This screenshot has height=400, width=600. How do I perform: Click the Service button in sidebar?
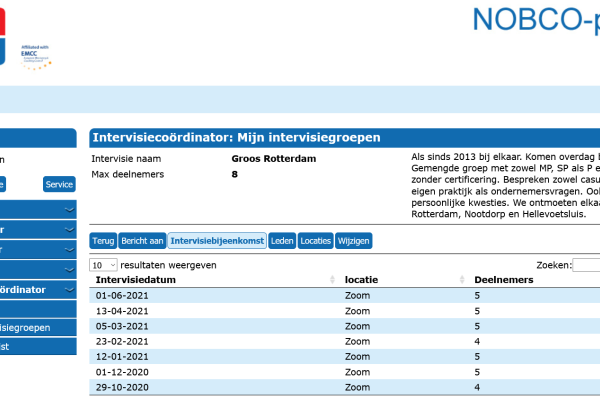pyautogui.click(x=59, y=184)
